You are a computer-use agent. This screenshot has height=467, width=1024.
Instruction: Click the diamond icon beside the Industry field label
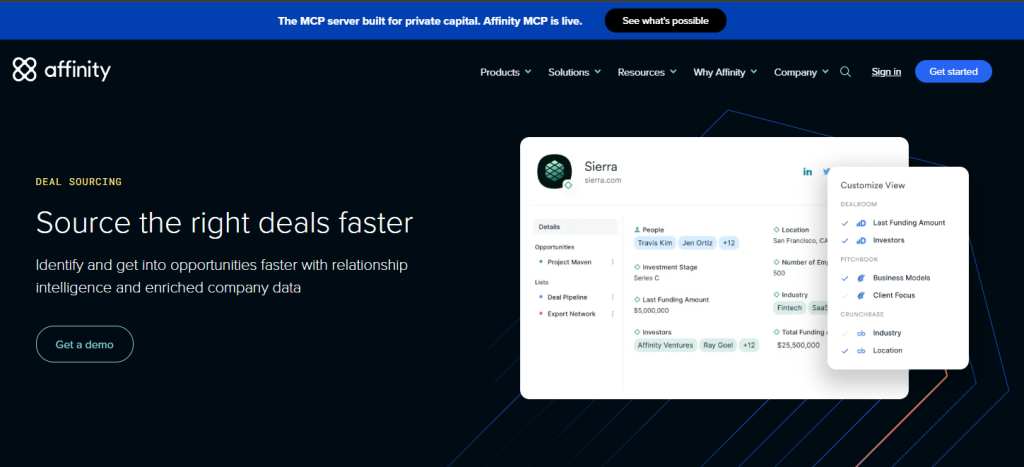[776, 295]
